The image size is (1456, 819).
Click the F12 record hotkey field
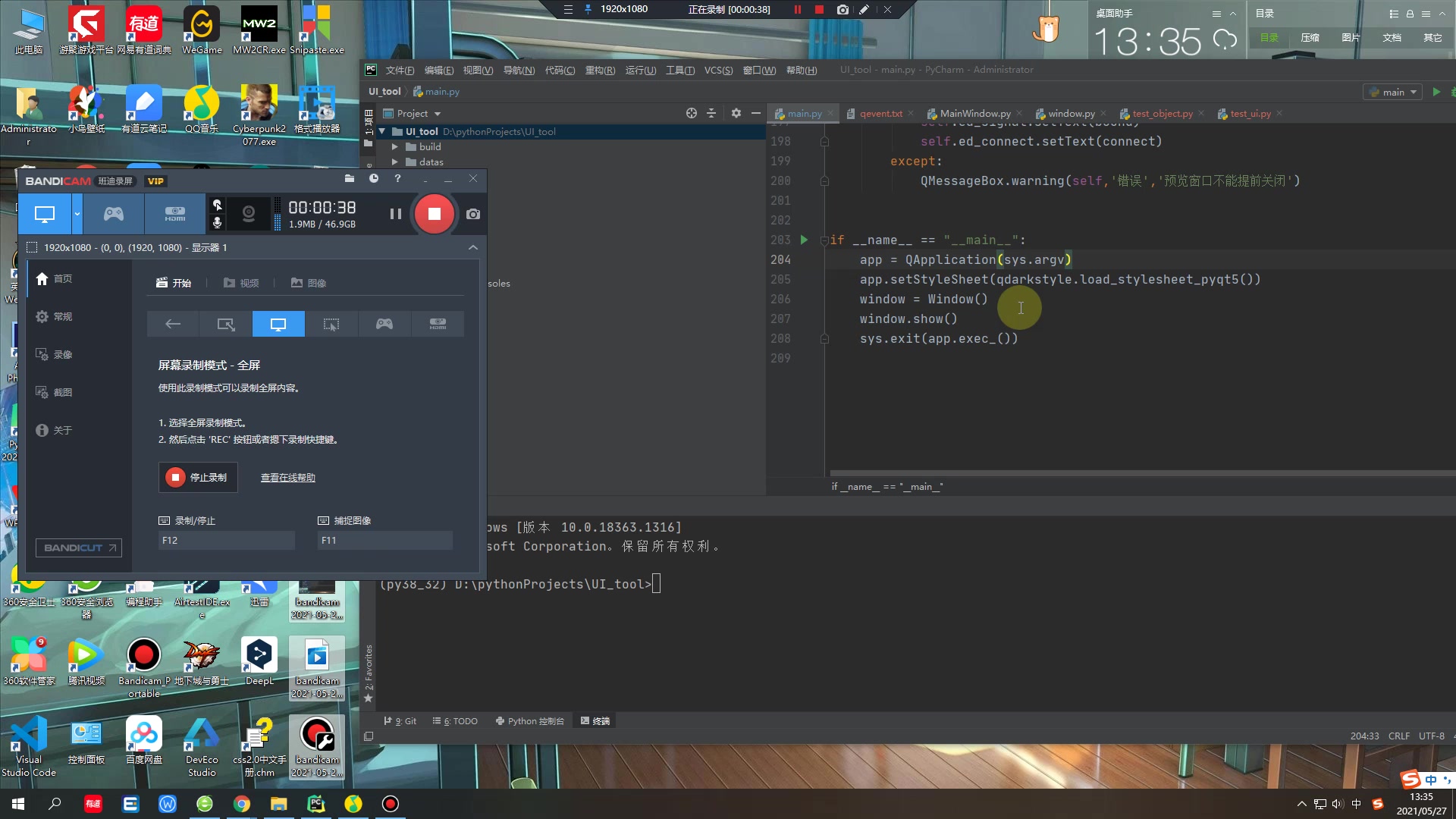pos(226,540)
